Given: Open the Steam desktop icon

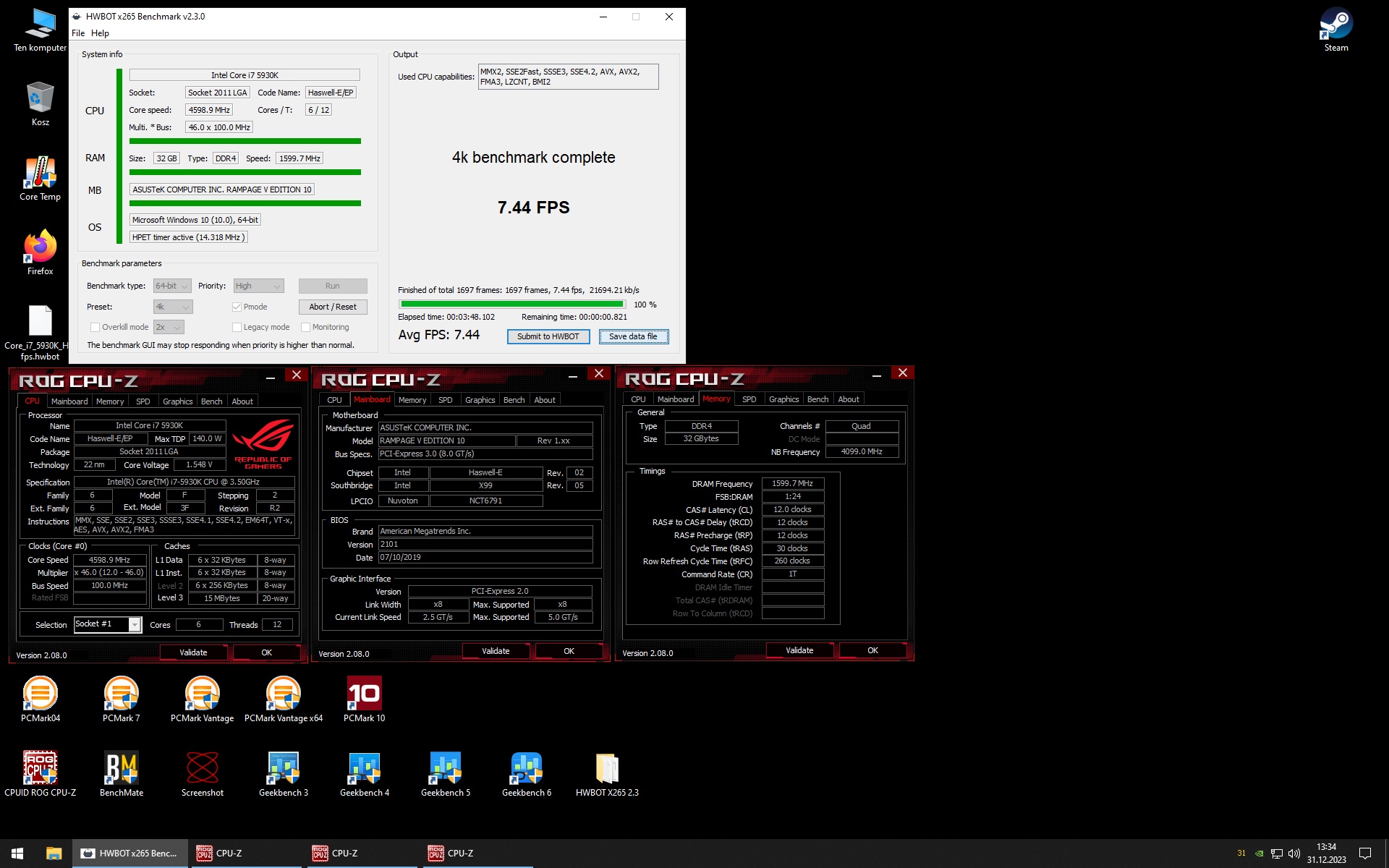Looking at the screenshot, I should pyautogui.click(x=1336, y=30).
